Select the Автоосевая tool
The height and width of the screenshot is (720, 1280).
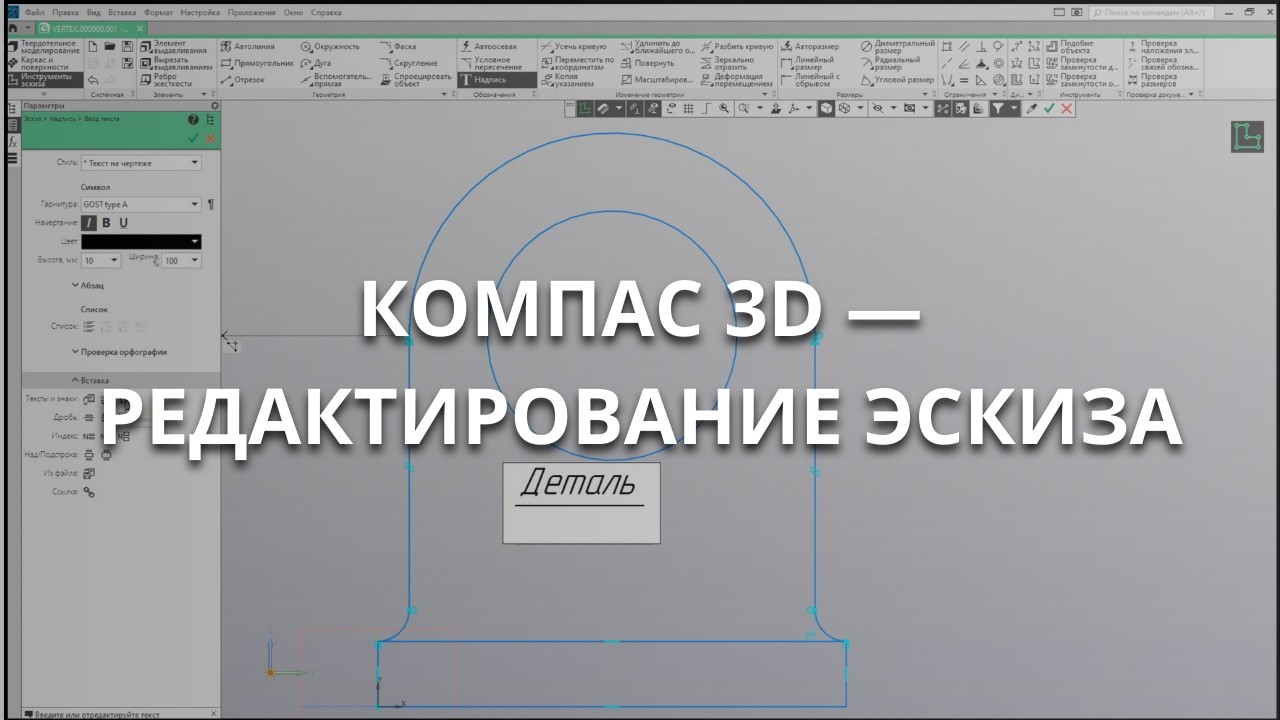click(489, 46)
